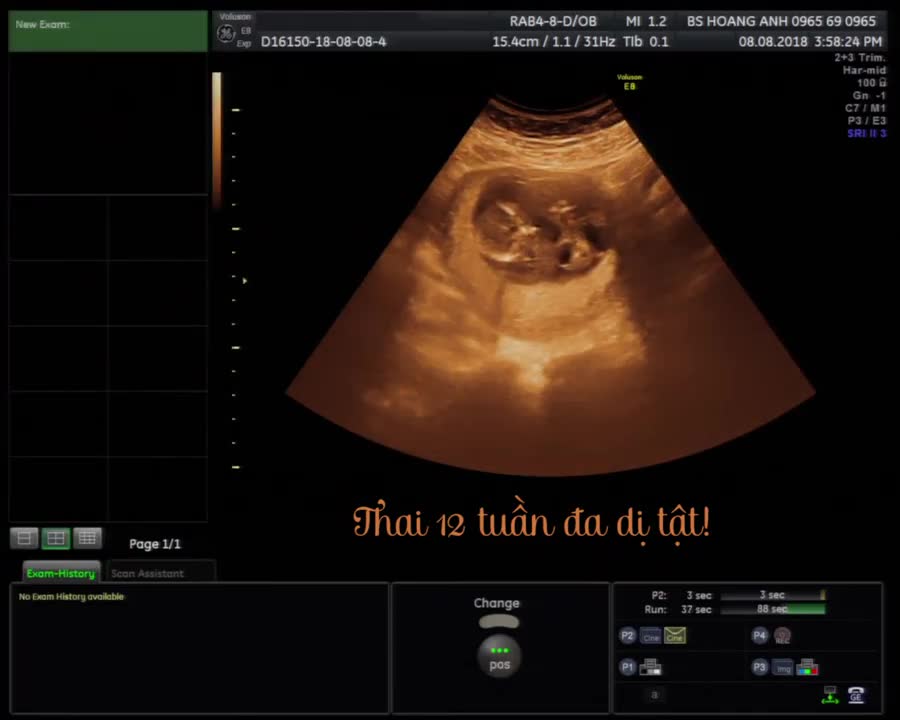Click the depth readout 15.4cm / 1.1 / 31Hz
The height and width of the screenshot is (720, 900).
tap(554, 41)
